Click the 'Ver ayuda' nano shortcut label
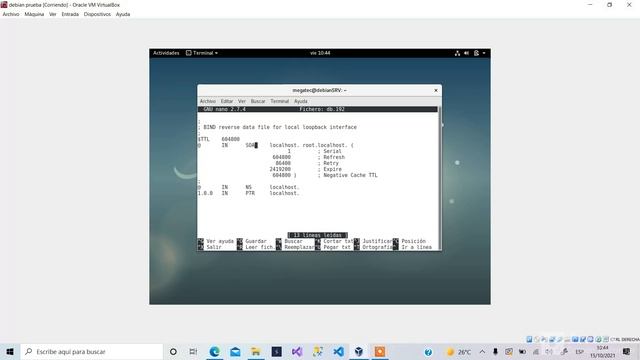This screenshot has width=640, height=360. (220, 241)
